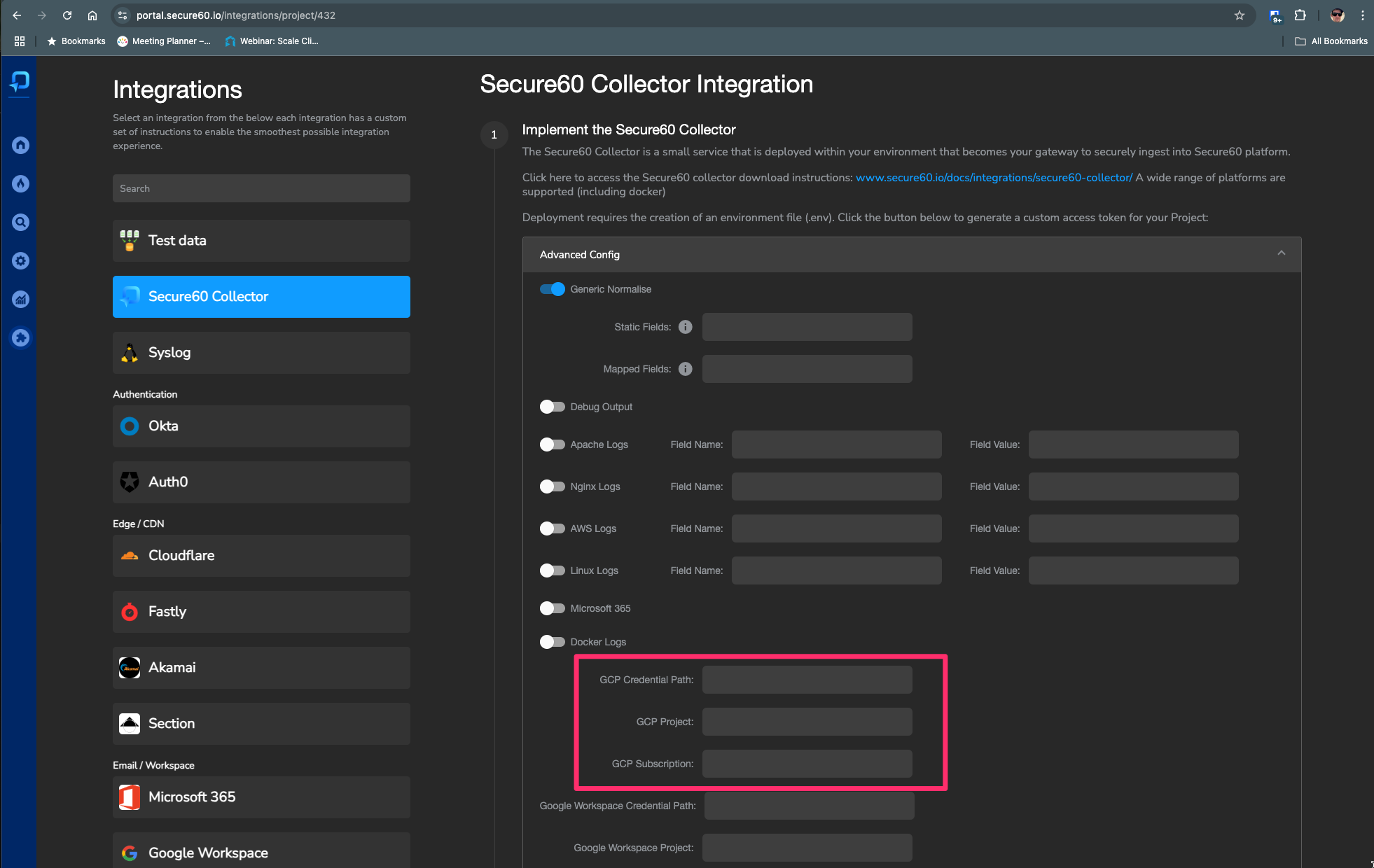The height and width of the screenshot is (868, 1374).
Task: Turn on the Docker Logs toggle
Action: 553,641
